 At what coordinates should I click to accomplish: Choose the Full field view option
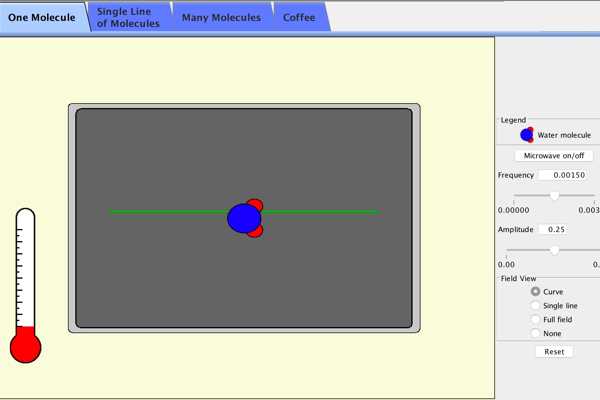click(x=535, y=320)
